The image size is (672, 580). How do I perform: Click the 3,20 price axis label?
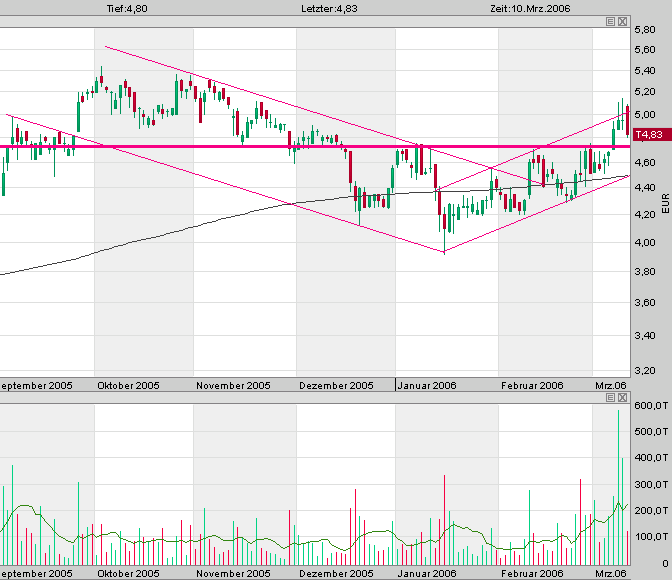(x=645, y=370)
